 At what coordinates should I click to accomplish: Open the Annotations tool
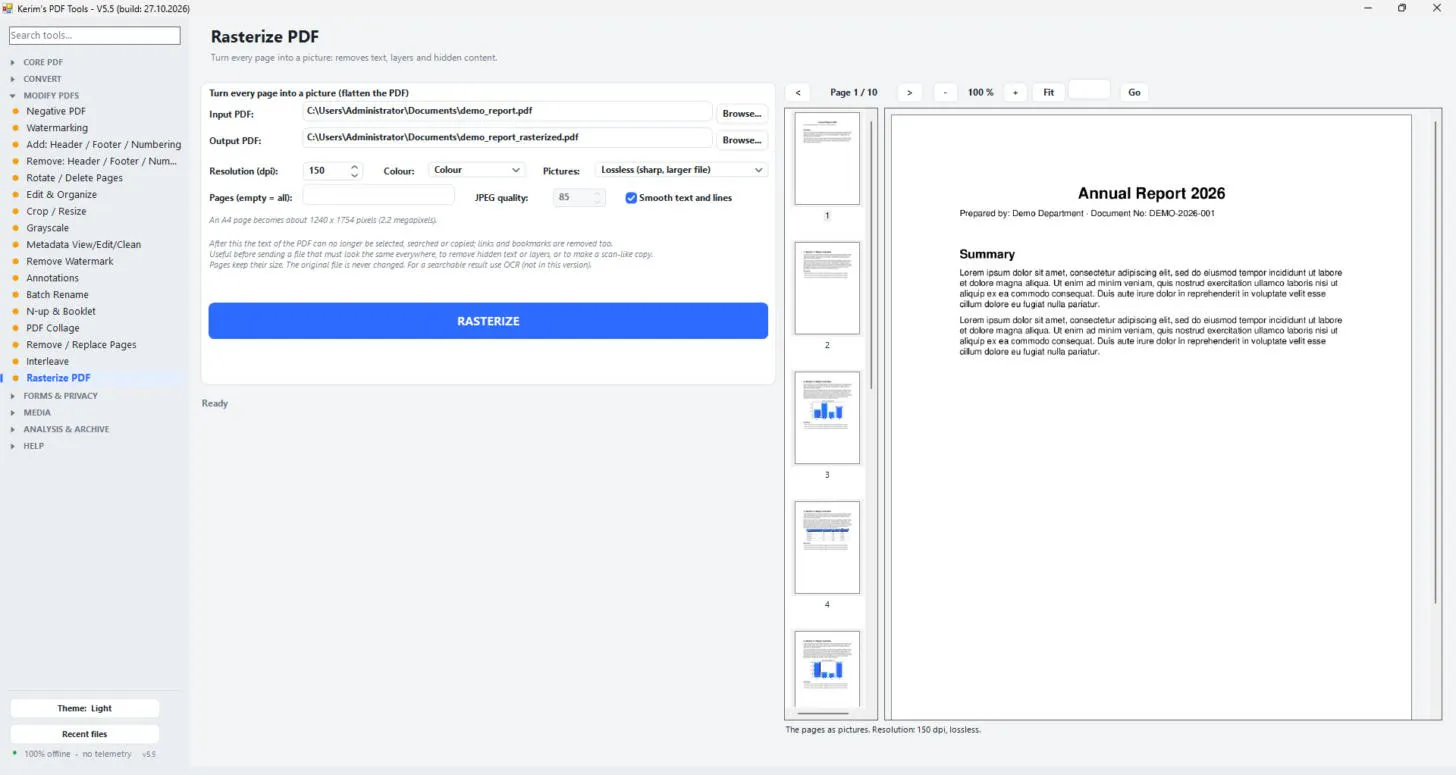click(53, 278)
